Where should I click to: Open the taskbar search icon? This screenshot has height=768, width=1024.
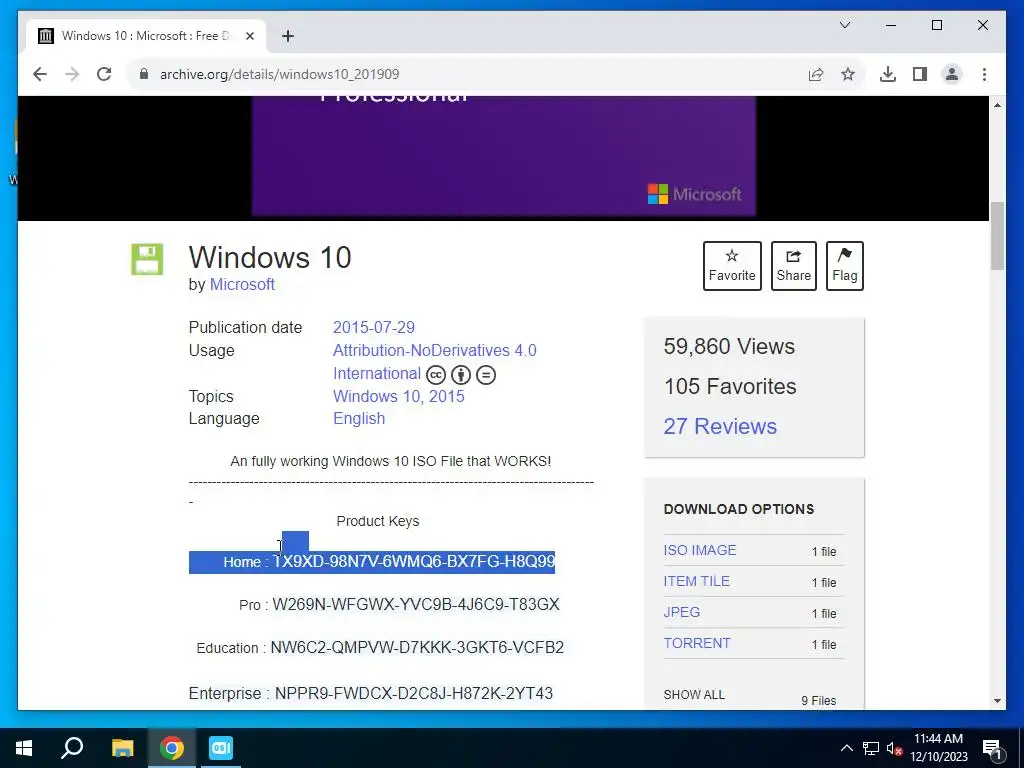[x=72, y=748]
